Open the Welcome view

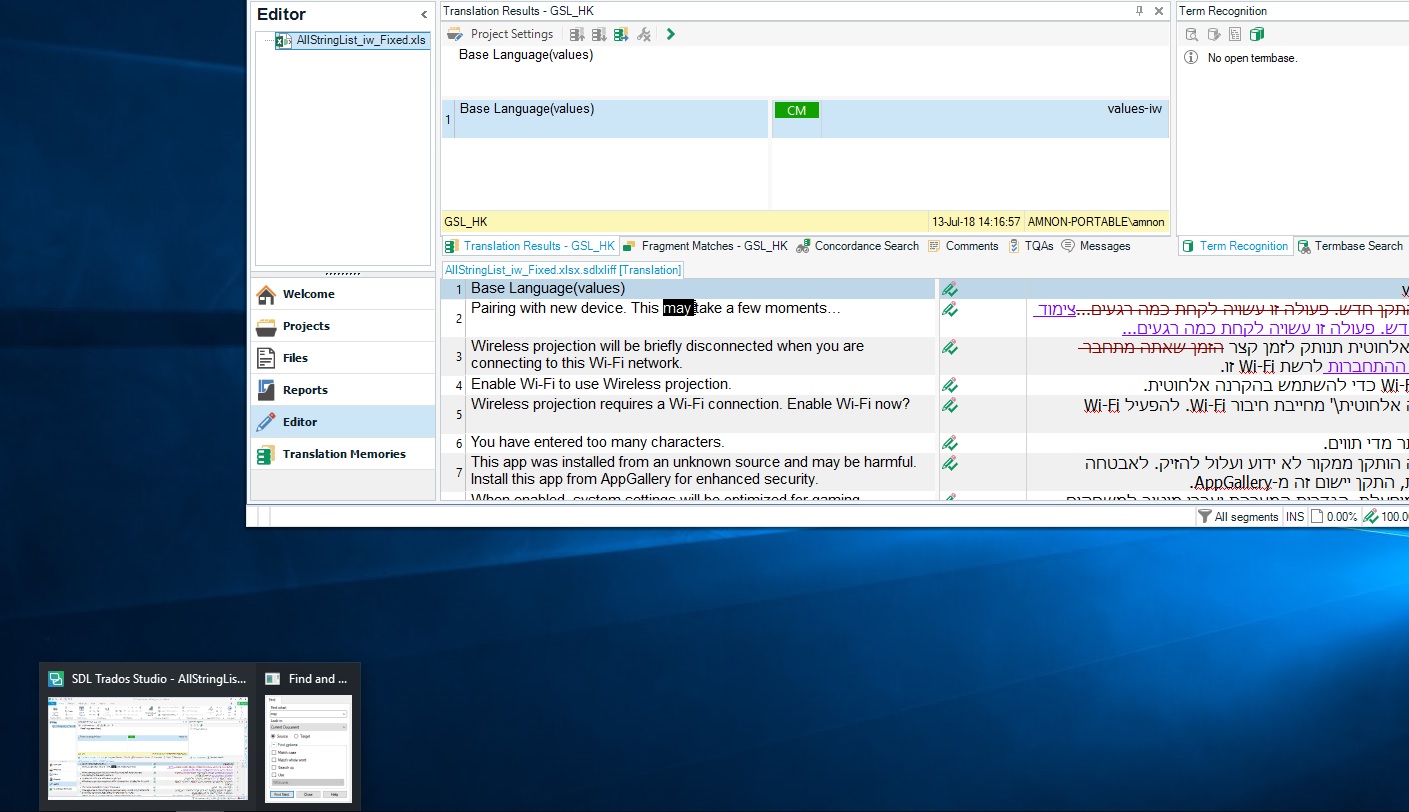pos(343,294)
